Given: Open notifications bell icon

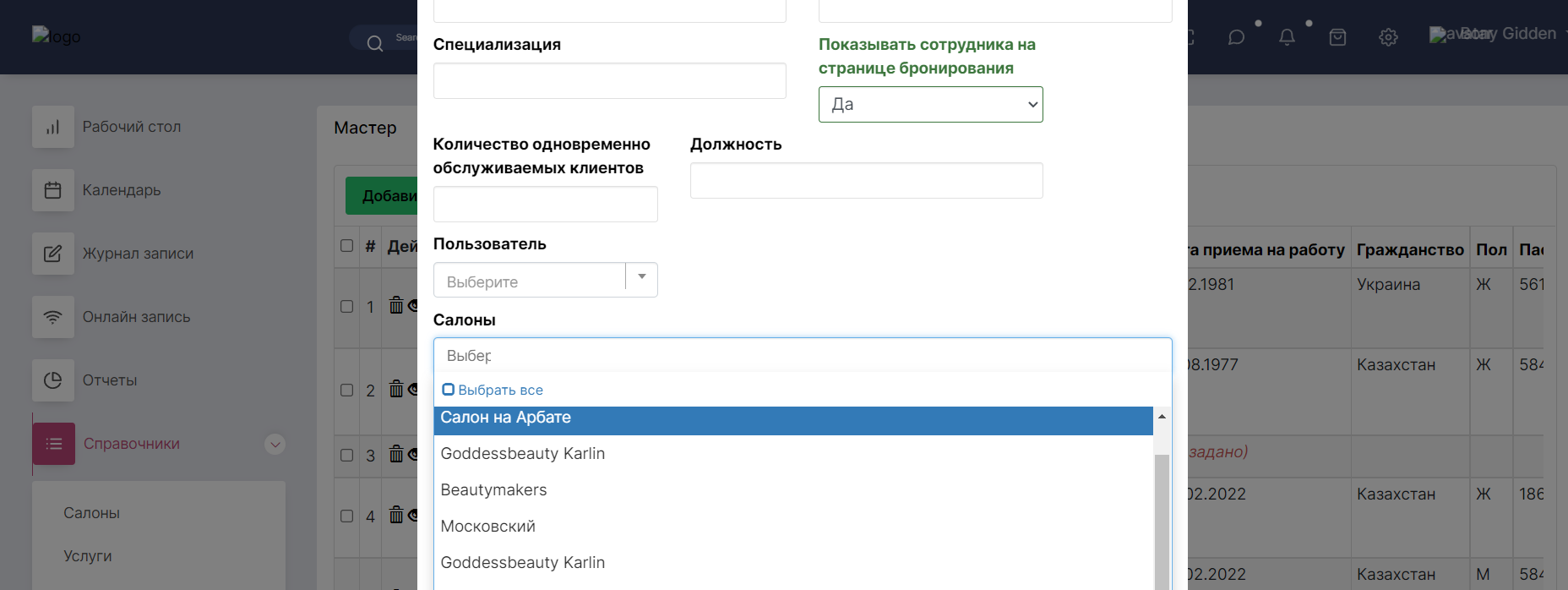Looking at the screenshot, I should tap(1287, 37).
